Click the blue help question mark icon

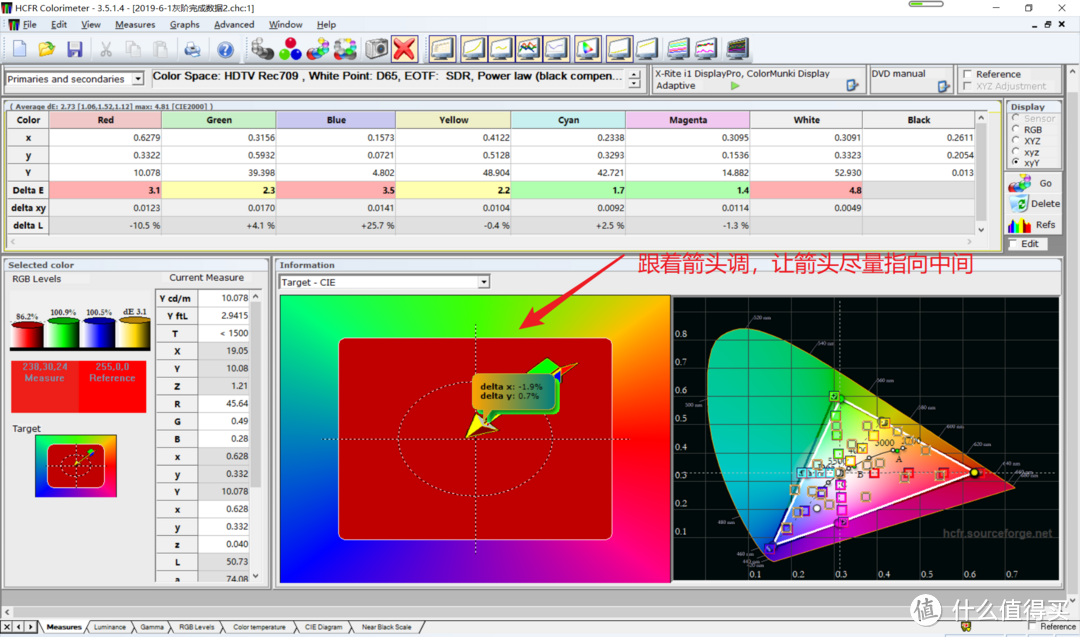click(226, 49)
